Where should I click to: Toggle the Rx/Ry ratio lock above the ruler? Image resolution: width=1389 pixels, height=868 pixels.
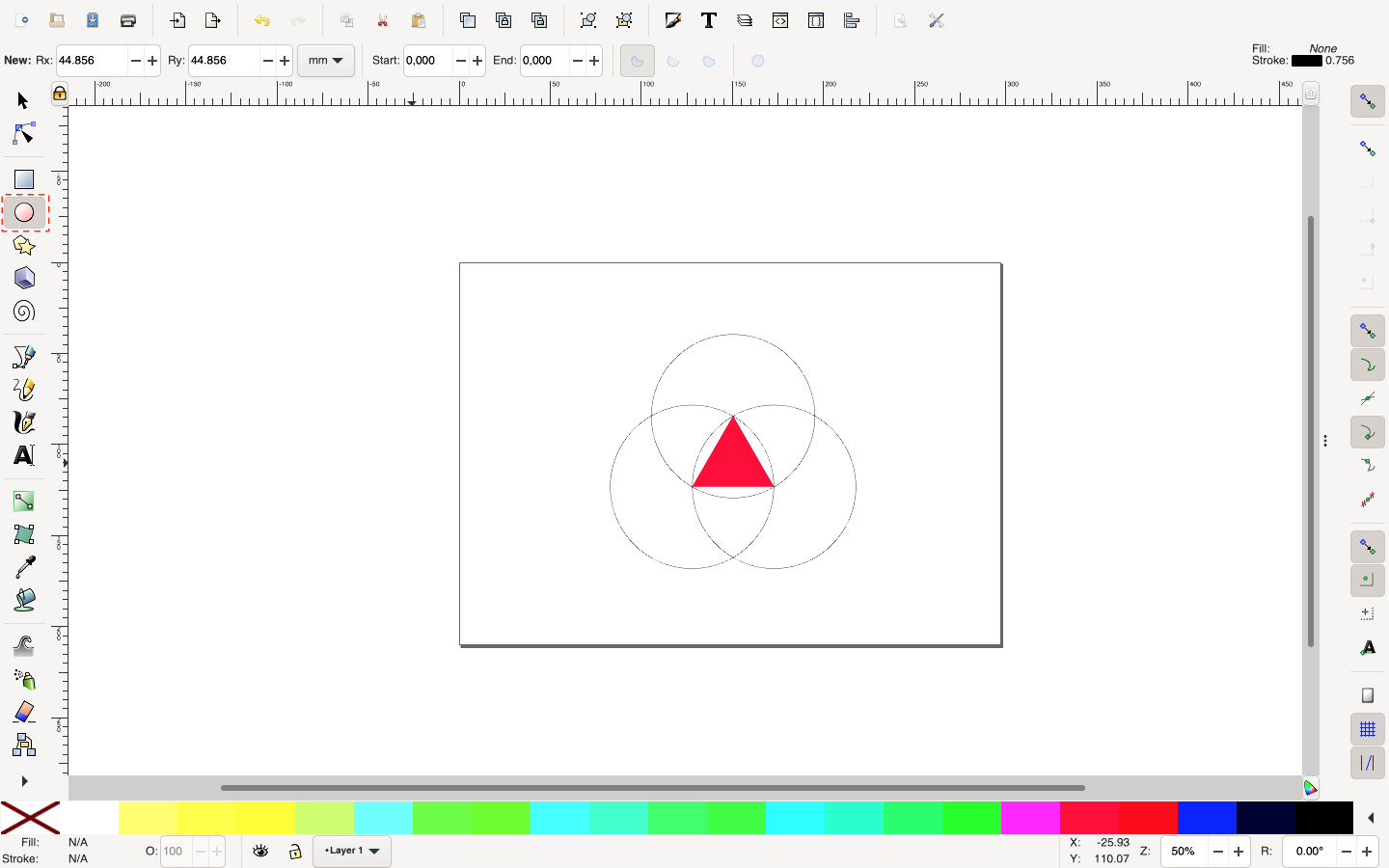pyautogui.click(x=58, y=94)
